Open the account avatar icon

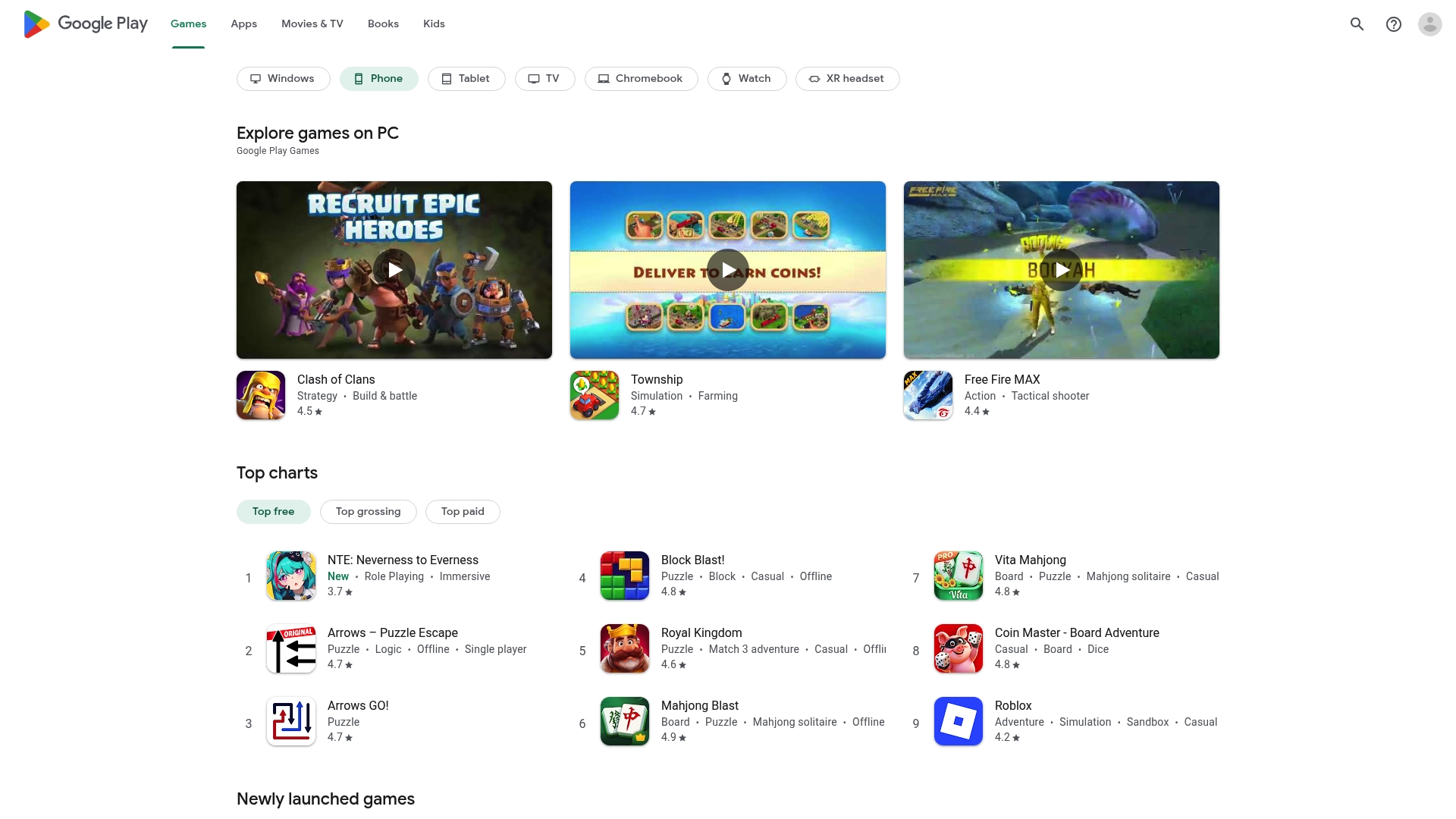click(x=1430, y=24)
